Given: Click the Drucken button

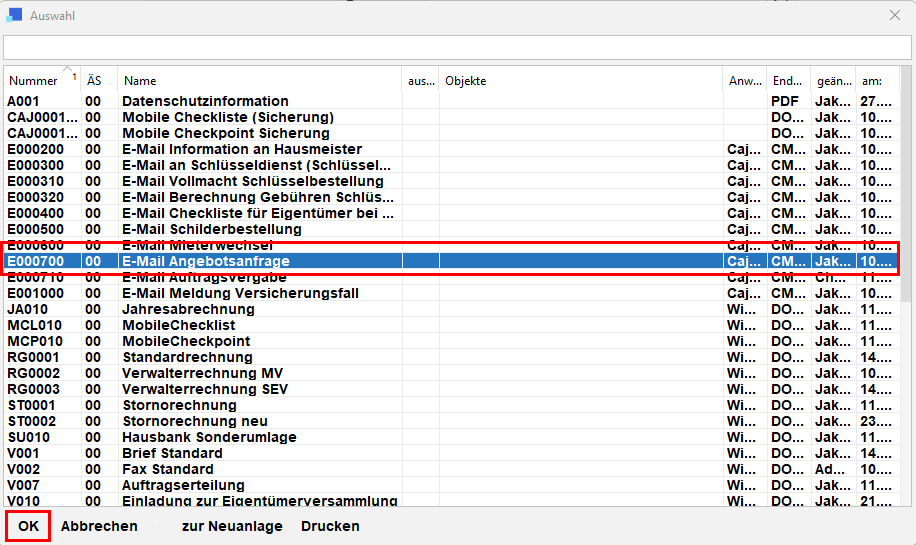Looking at the screenshot, I should tap(330, 526).
